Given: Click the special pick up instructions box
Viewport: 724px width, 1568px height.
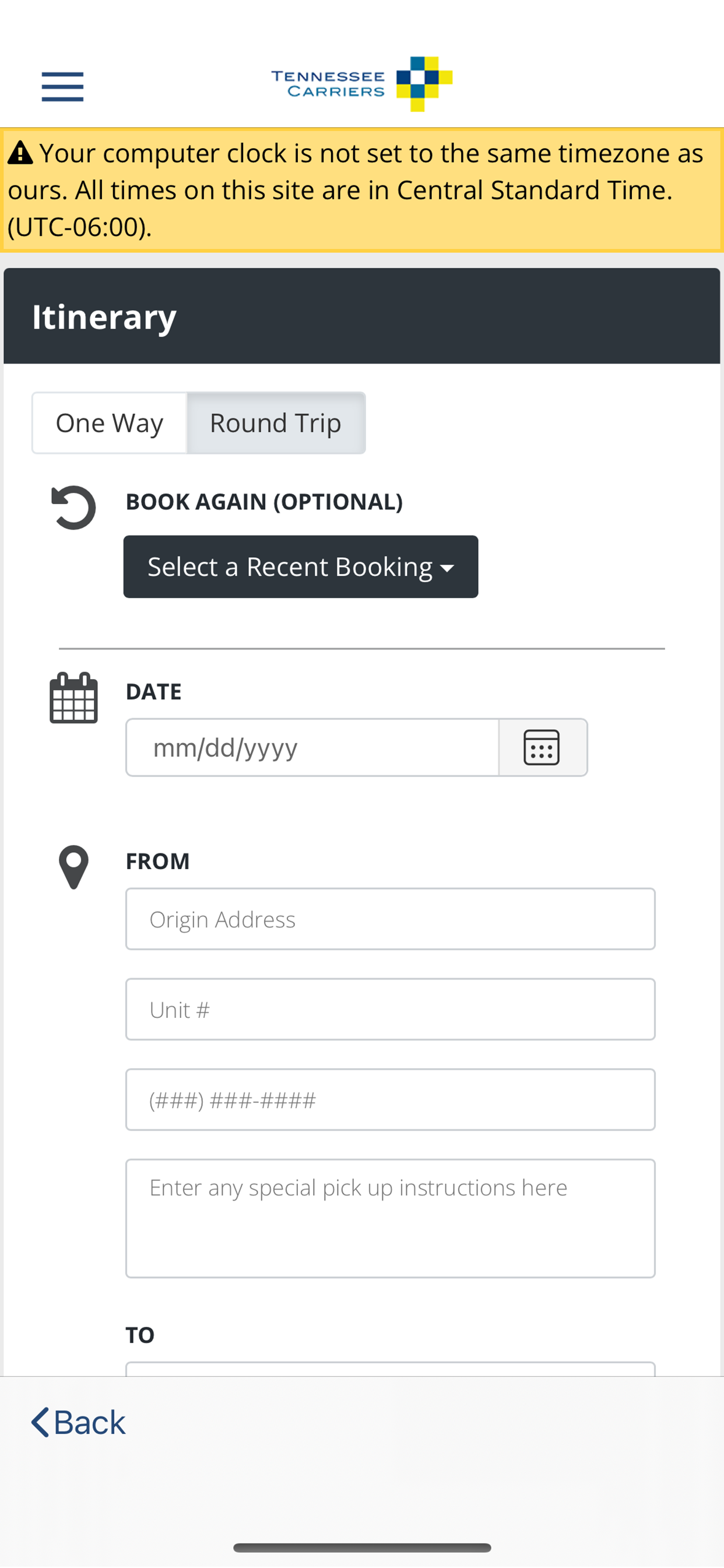Looking at the screenshot, I should click(390, 1218).
